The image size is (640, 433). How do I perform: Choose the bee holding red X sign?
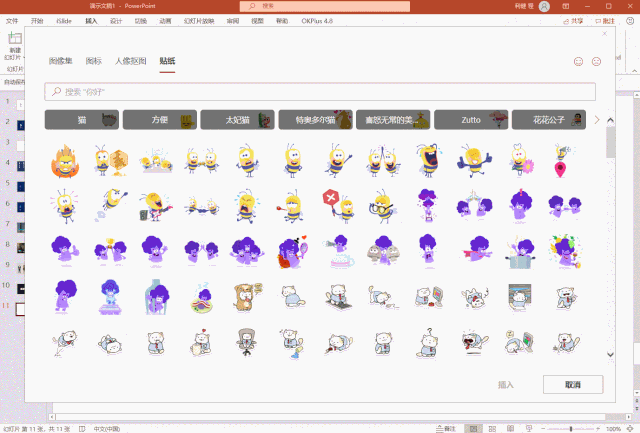point(338,205)
